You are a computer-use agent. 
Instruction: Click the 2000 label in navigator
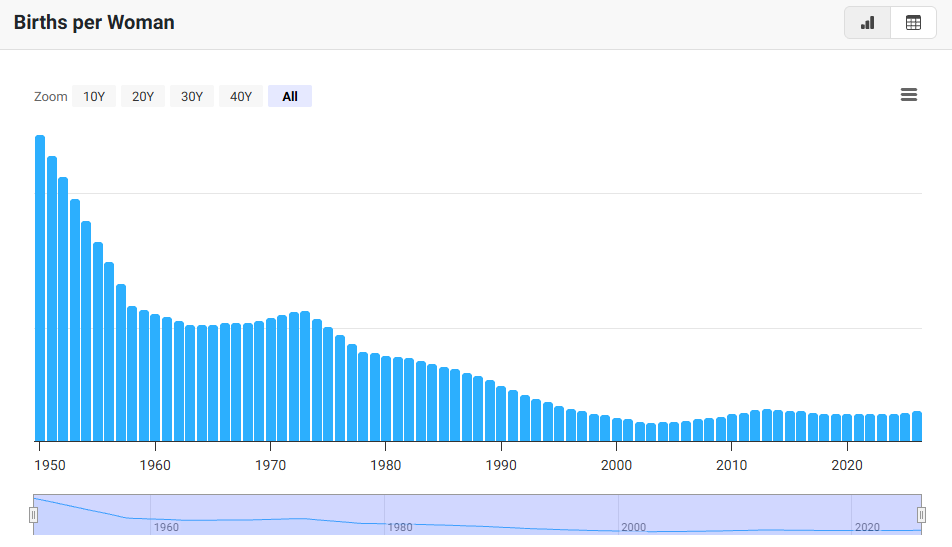[x=634, y=527]
